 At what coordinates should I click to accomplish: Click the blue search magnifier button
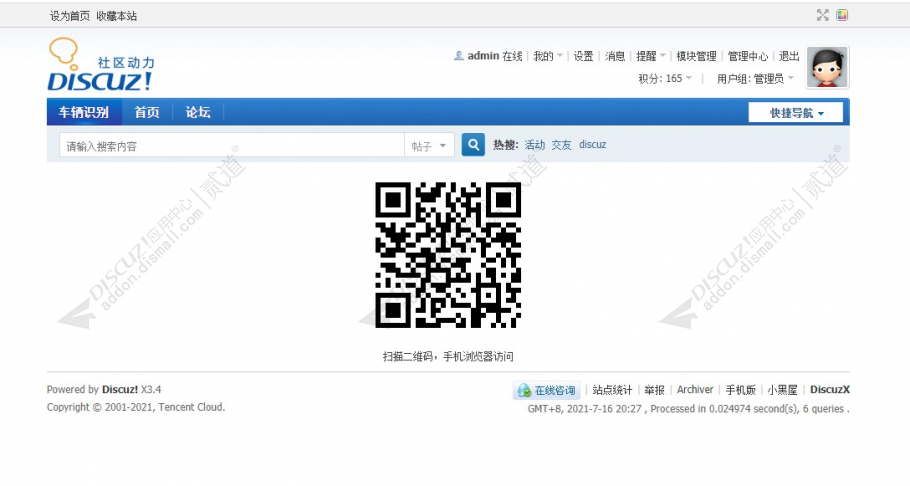tap(473, 145)
